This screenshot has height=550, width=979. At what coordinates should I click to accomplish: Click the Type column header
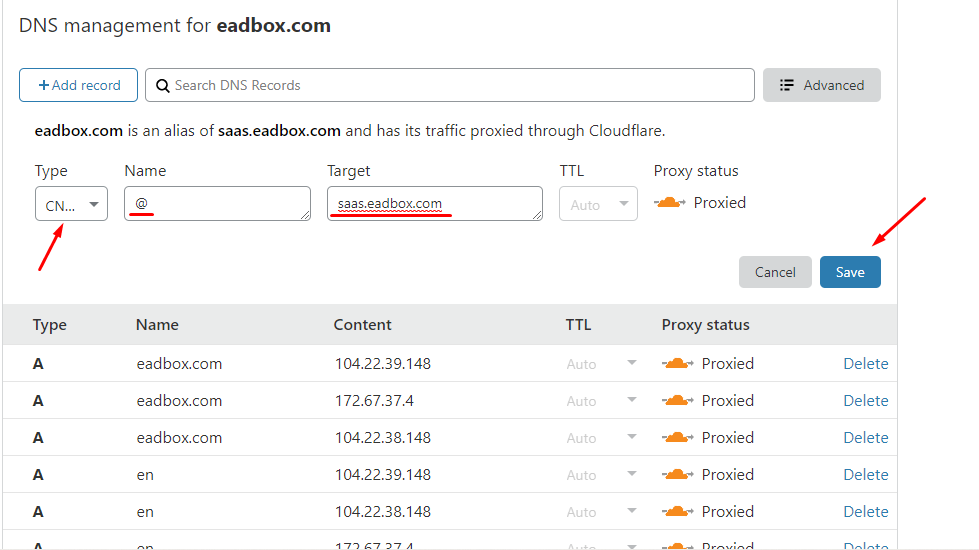pyautogui.click(x=49, y=325)
